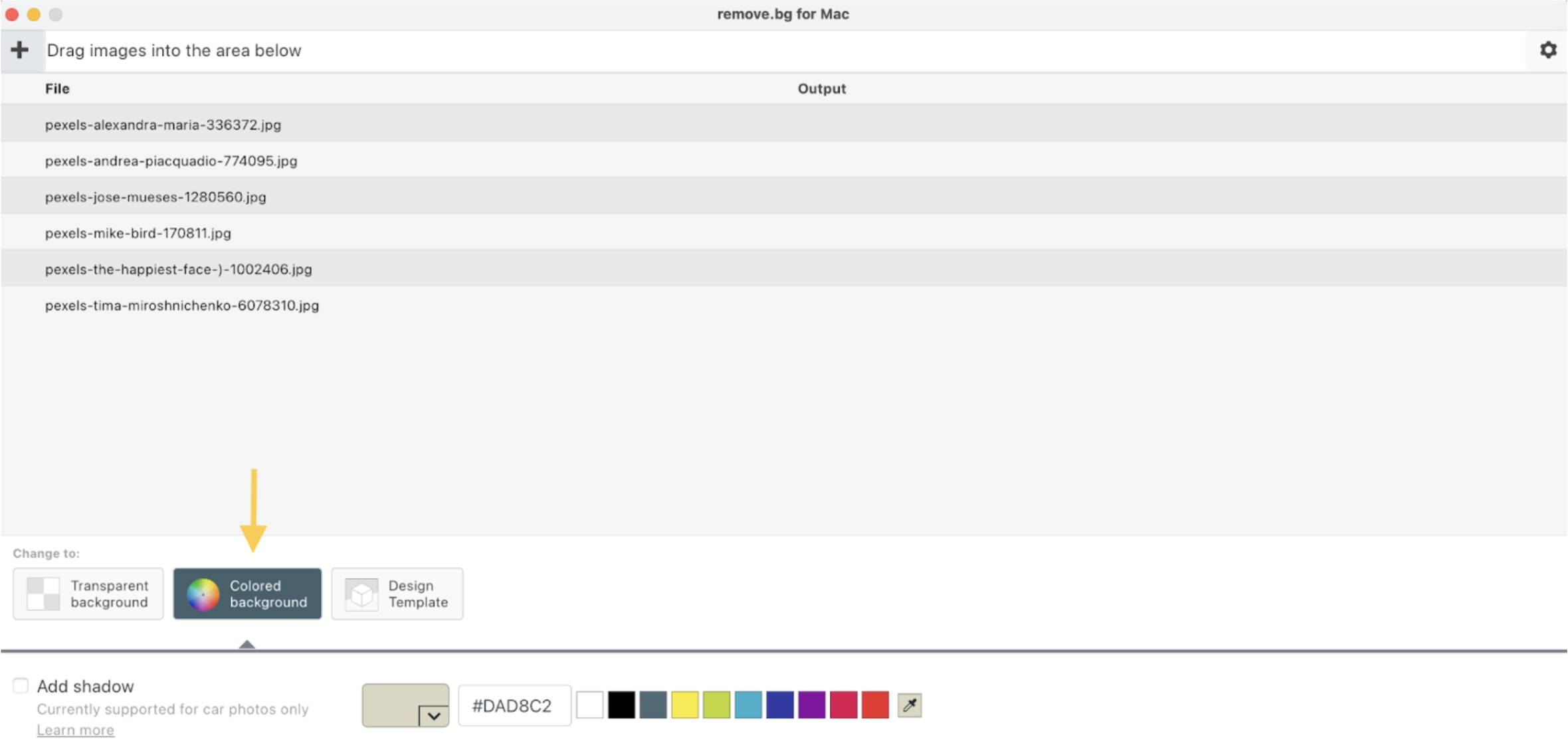
Task: Enable the Add shadow checkbox
Action: tap(21, 685)
